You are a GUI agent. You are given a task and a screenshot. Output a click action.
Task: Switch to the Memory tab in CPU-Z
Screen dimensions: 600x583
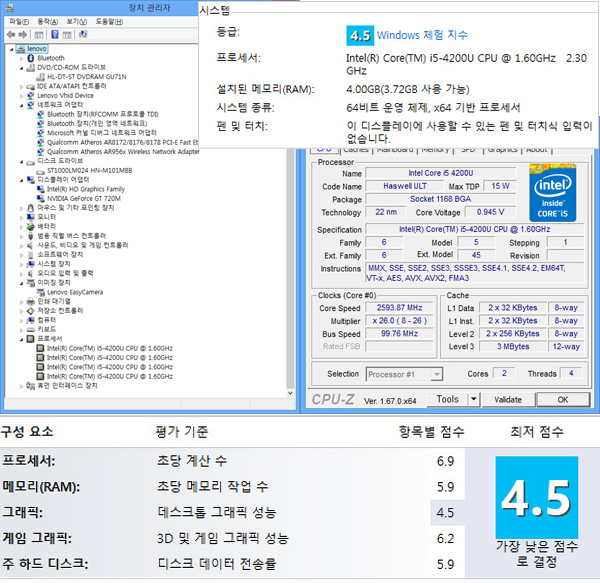(435, 150)
